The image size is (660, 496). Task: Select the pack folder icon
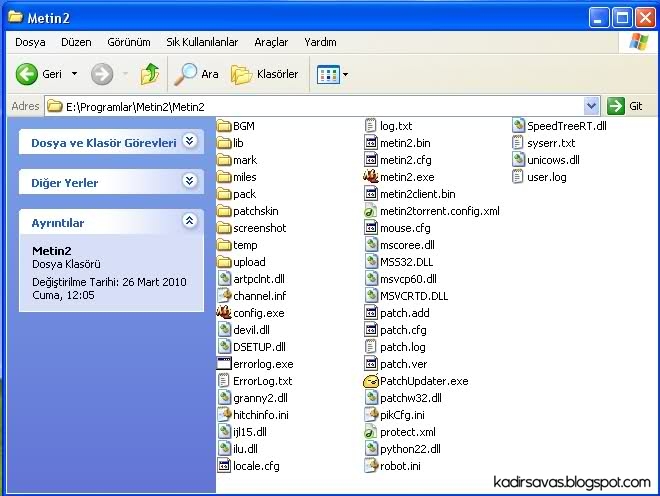224,194
